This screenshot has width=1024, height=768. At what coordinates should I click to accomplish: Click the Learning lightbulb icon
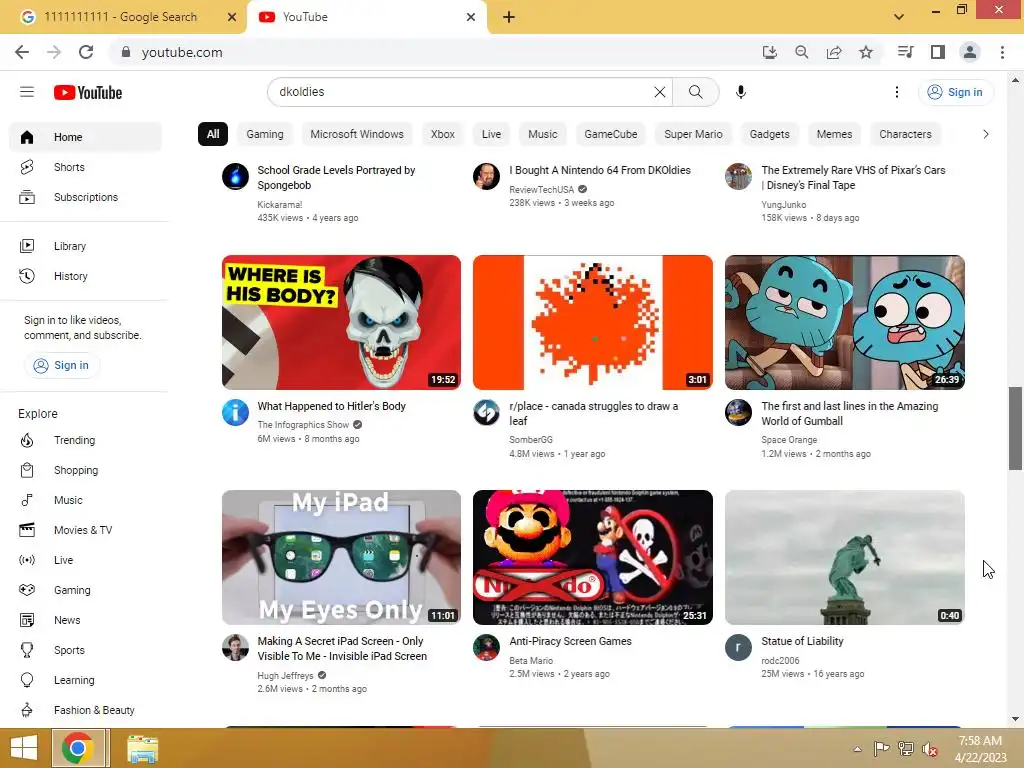click(27, 680)
